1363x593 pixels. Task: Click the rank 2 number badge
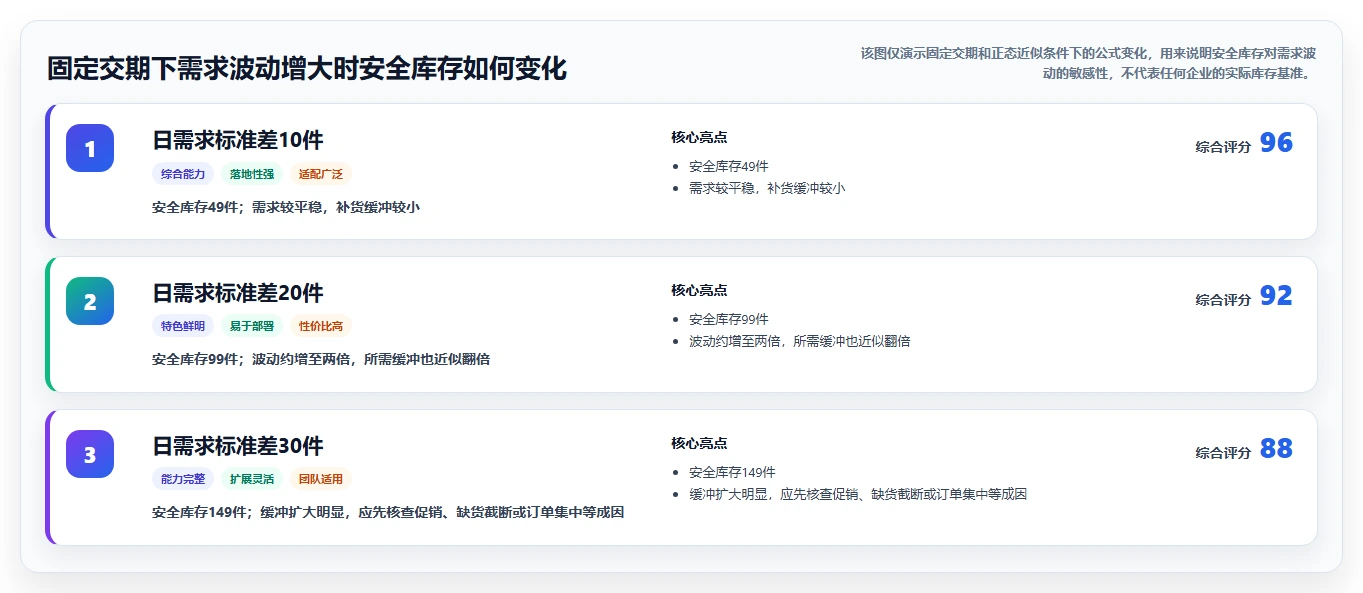pos(90,301)
